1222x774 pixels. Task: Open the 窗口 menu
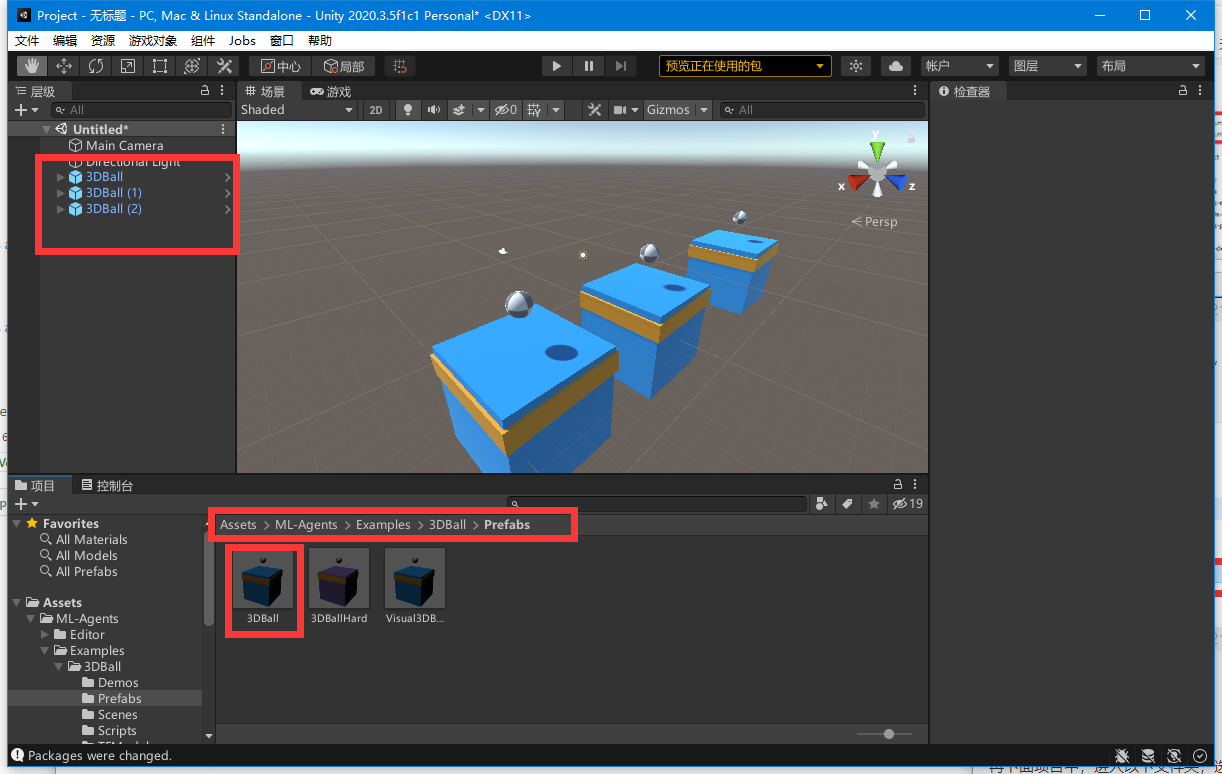pos(281,40)
